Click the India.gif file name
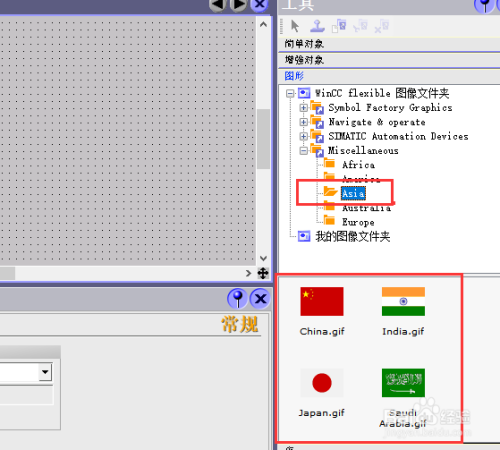The image size is (500, 450). (403, 331)
